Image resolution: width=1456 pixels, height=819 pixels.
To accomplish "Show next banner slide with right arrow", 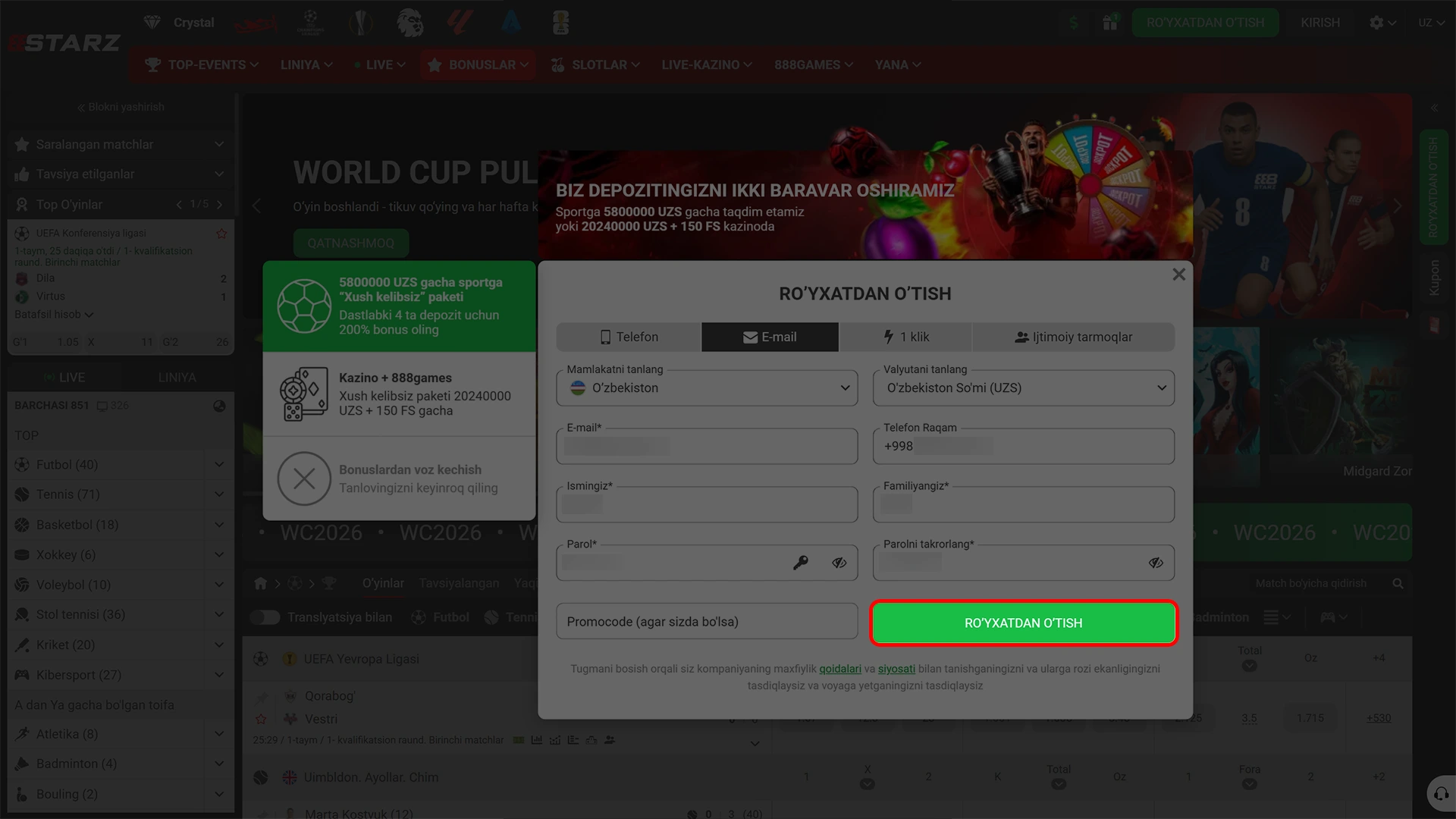I will [1398, 206].
